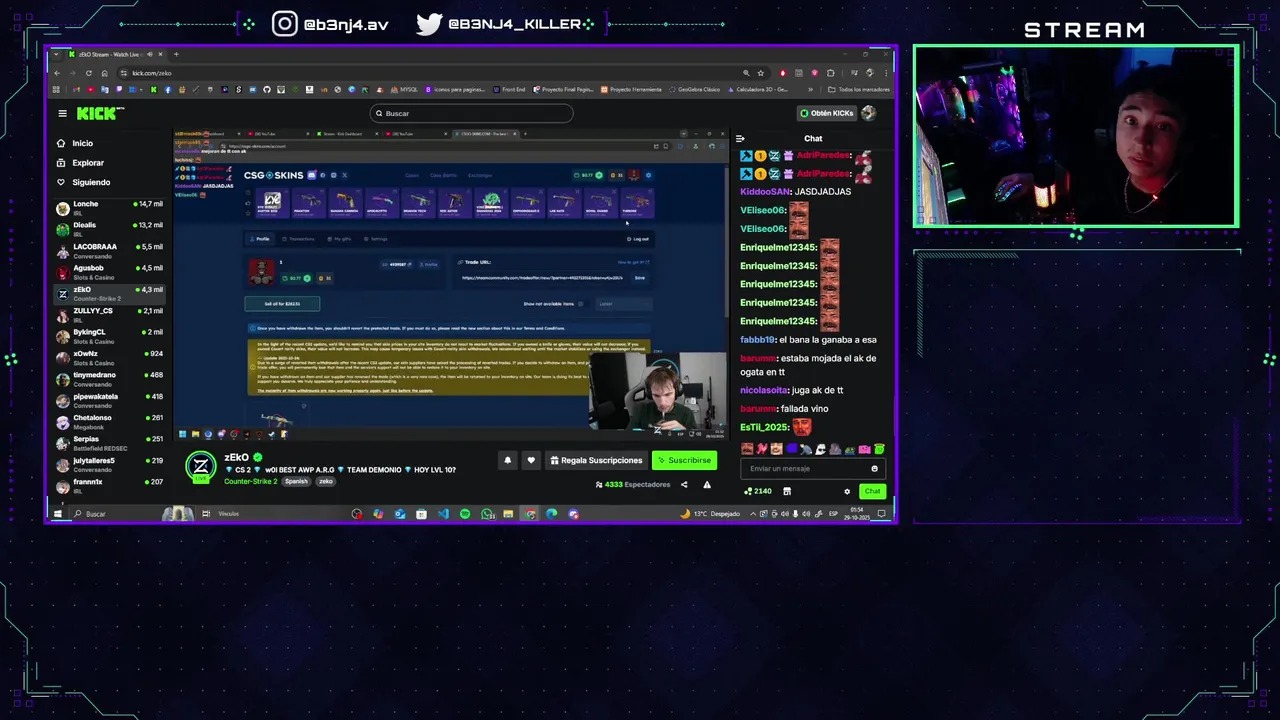1280x720 pixels.
Task: Click the zeko tag below stream title
Action: pos(326,481)
